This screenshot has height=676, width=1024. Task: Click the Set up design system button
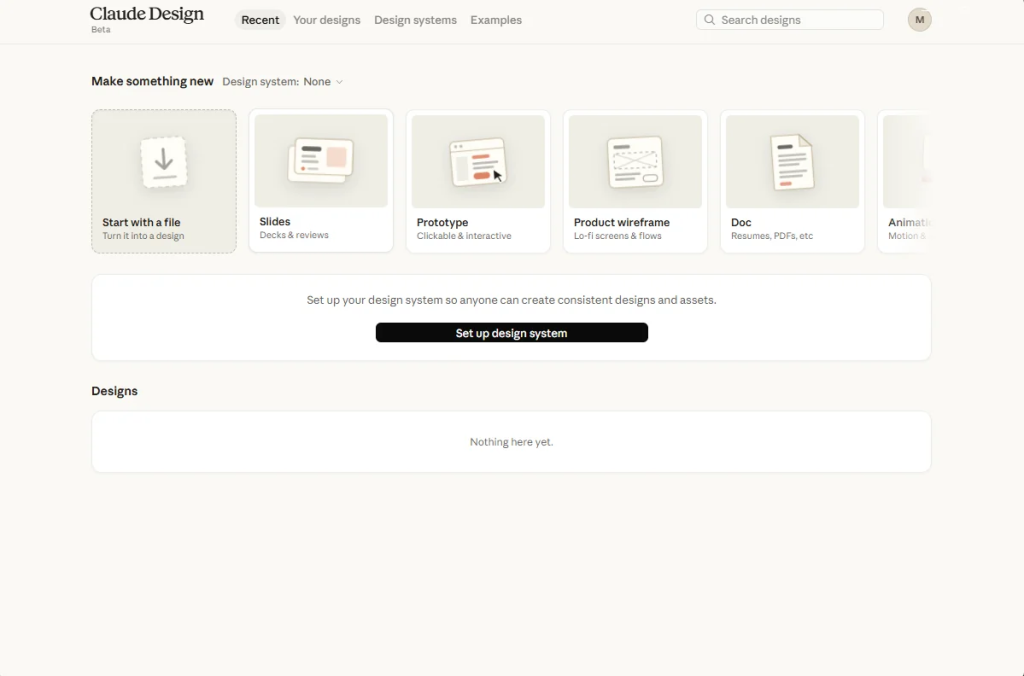coord(511,332)
